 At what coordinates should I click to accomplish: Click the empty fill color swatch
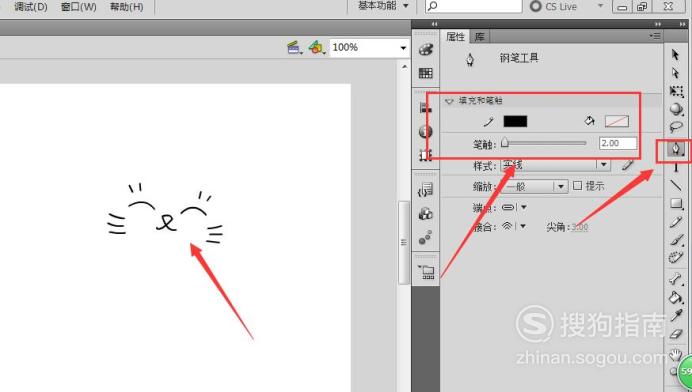[617, 121]
